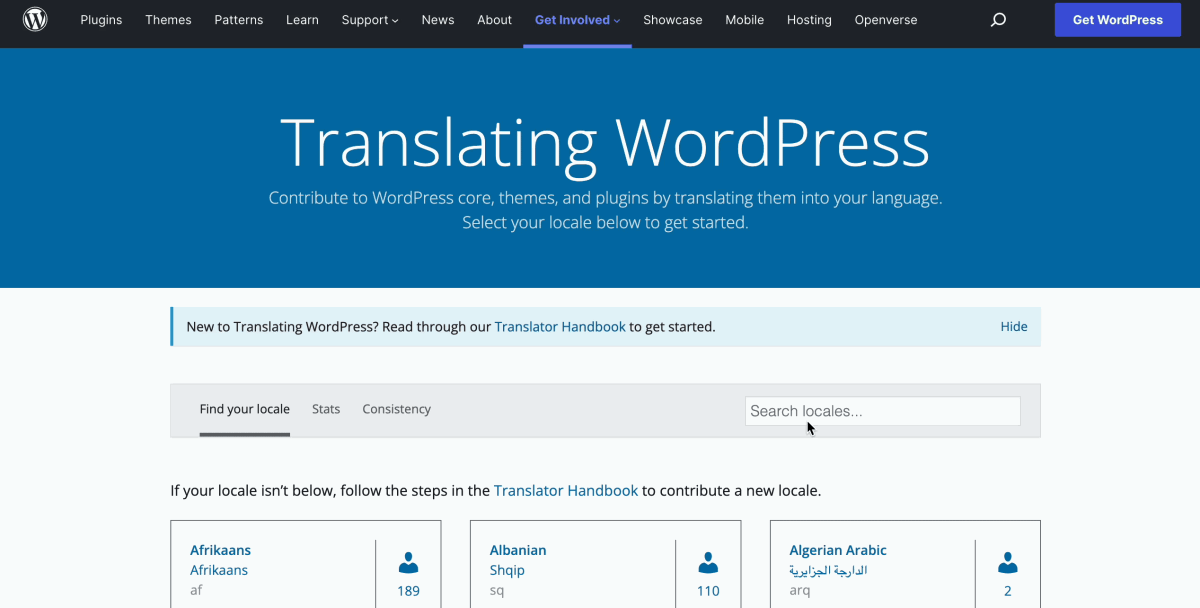Click the native name 'Shqip' link
The height and width of the screenshot is (608, 1200).
(x=507, y=570)
